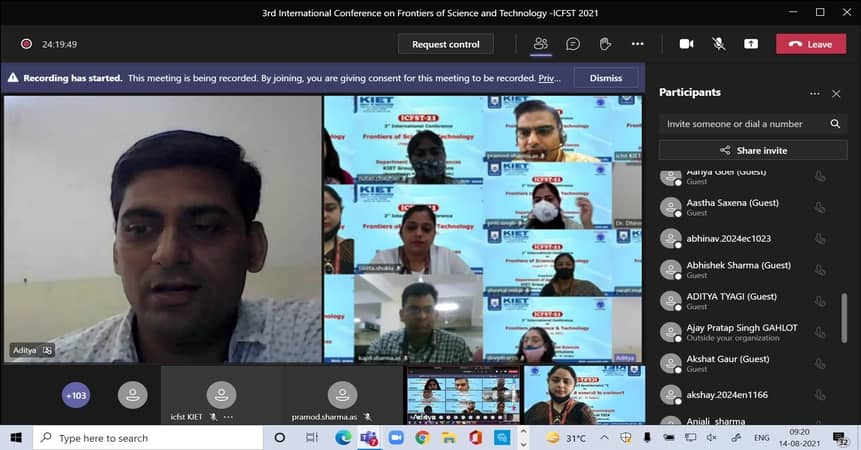Open options ellipsis on icfst KIET tile
The height and width of the screenshot is (450, 861).
pos(229,416)
